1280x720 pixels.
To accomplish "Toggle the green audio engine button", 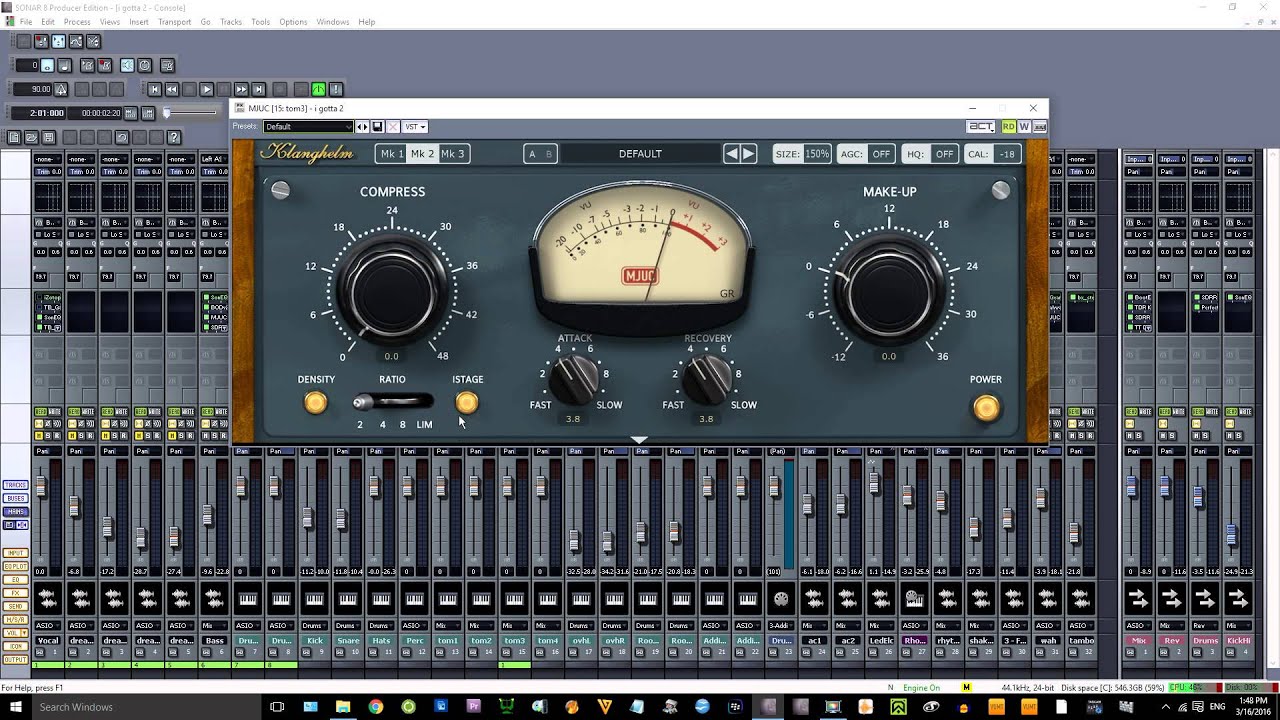I will [318, 89].
